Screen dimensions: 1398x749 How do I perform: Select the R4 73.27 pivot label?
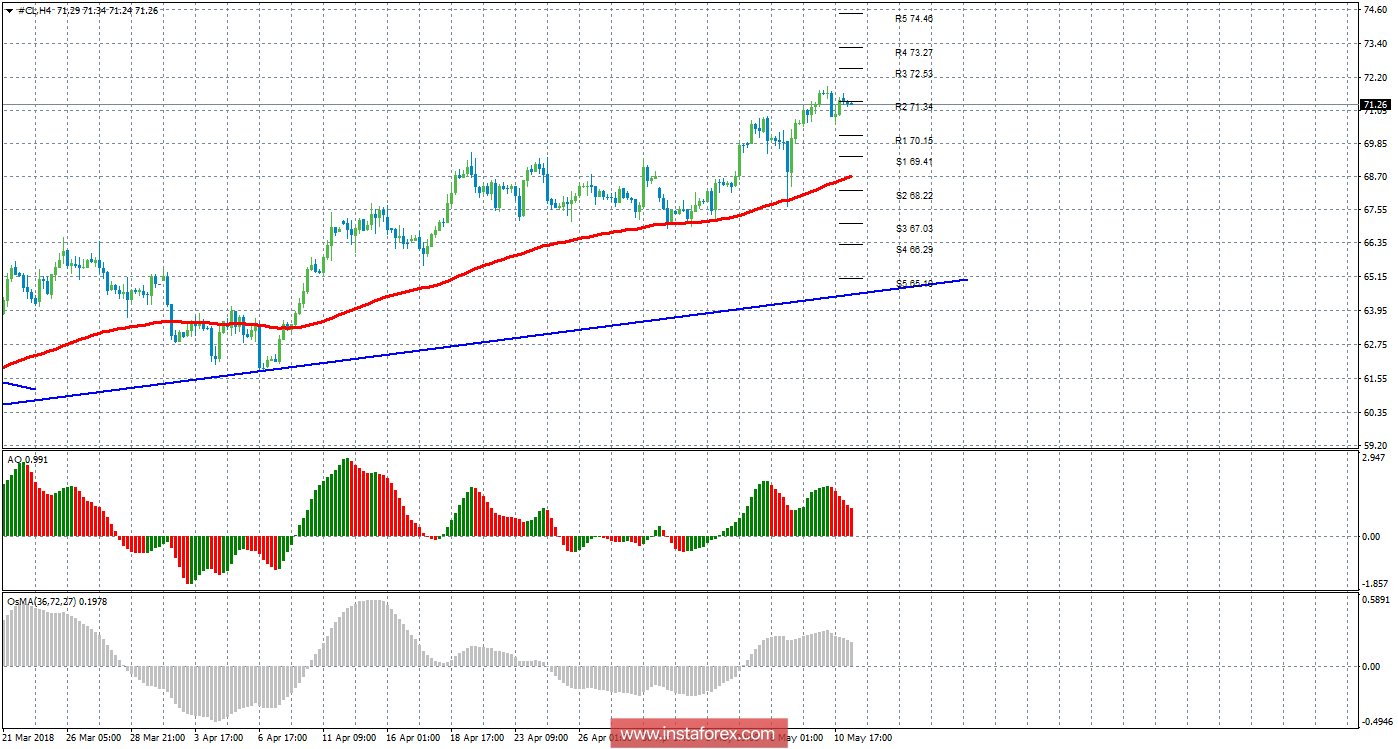914,52
